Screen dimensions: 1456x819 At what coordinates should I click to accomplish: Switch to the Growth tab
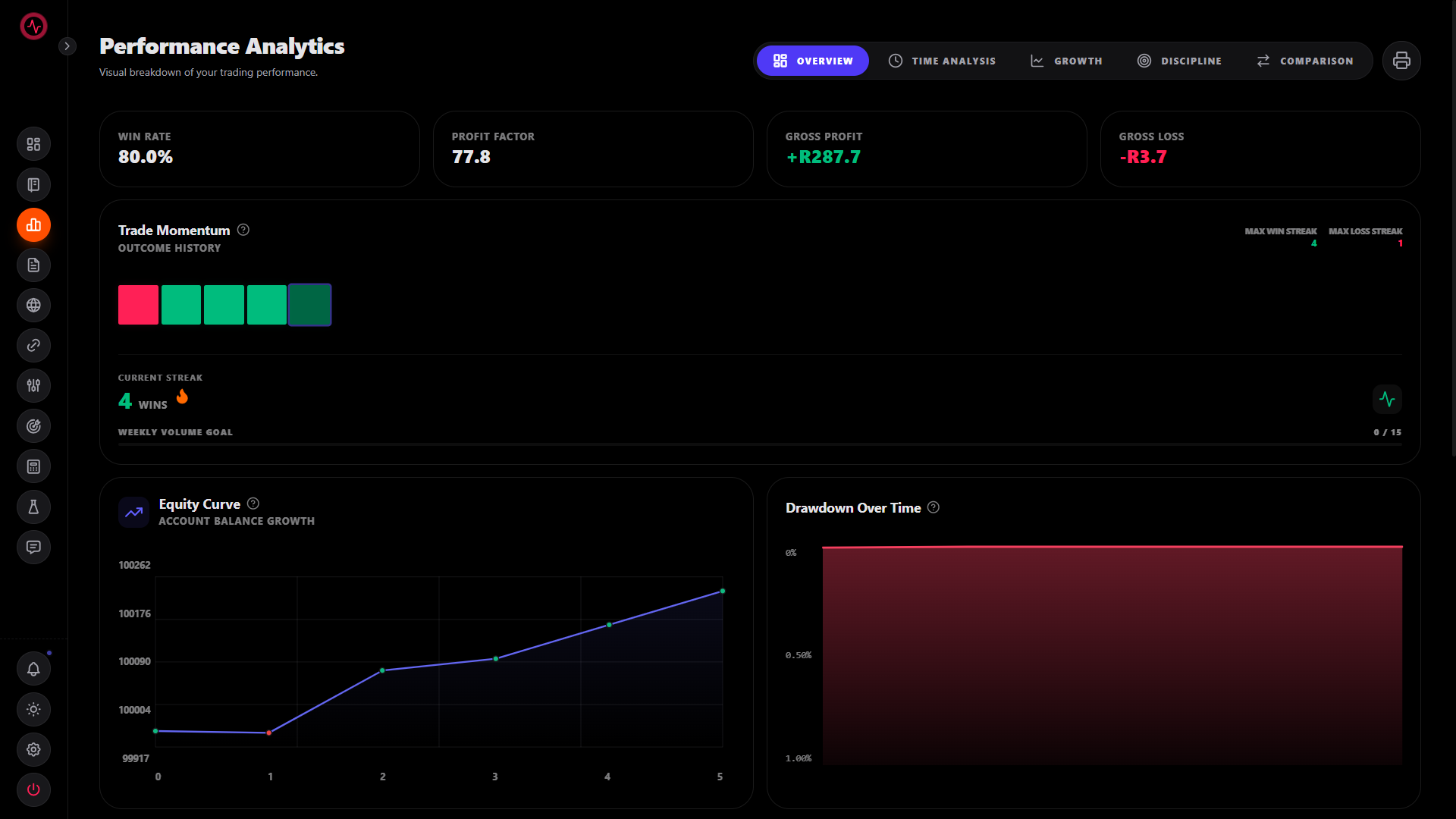1066,61
